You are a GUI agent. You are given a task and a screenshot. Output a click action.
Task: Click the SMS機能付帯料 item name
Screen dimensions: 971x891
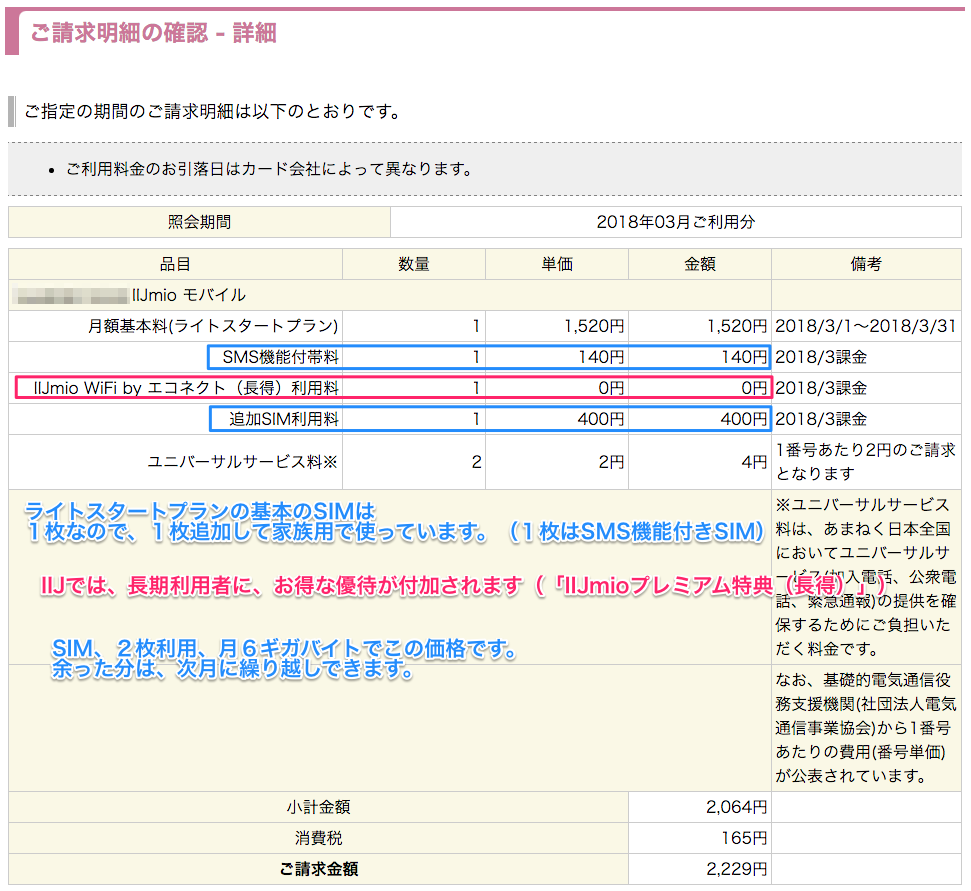[x=281, y=357]
